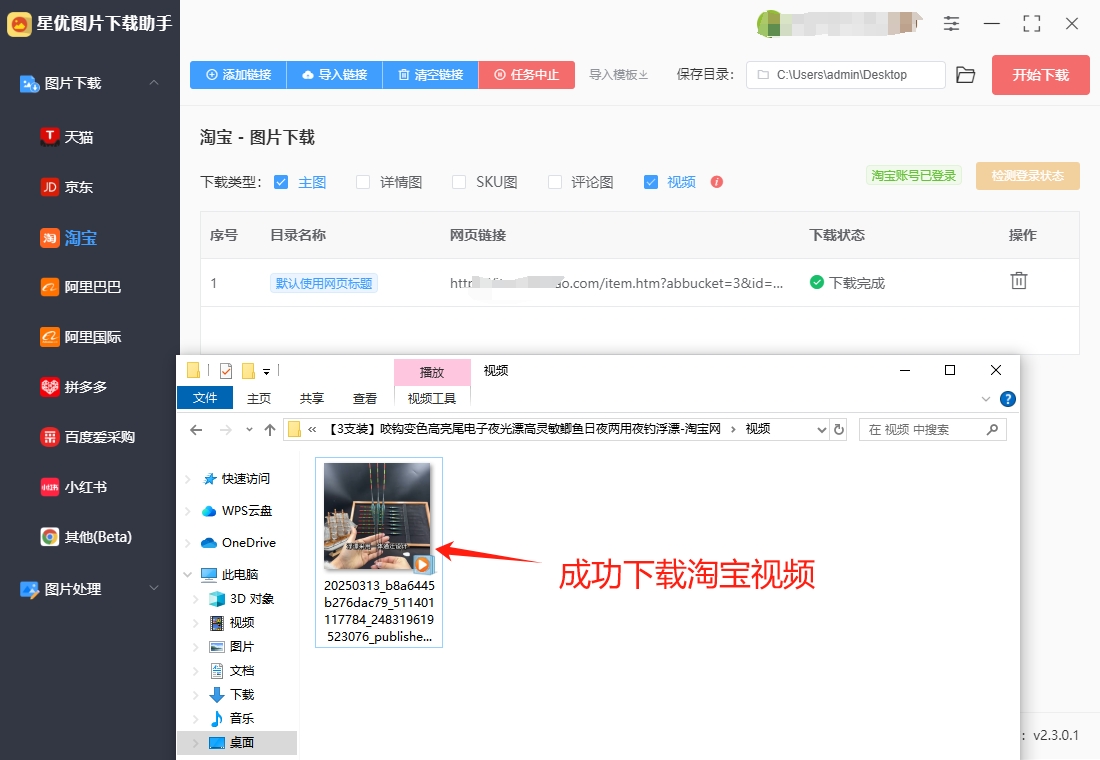Collapse the 图片下载 sidebar section

point(154,83)
